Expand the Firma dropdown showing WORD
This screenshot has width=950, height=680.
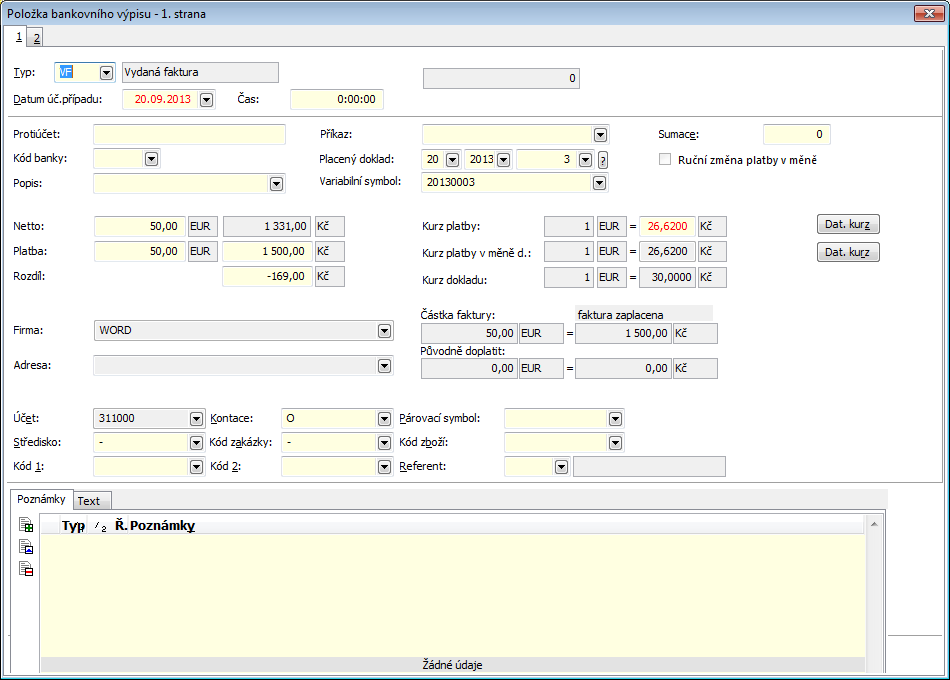(384, 331)
